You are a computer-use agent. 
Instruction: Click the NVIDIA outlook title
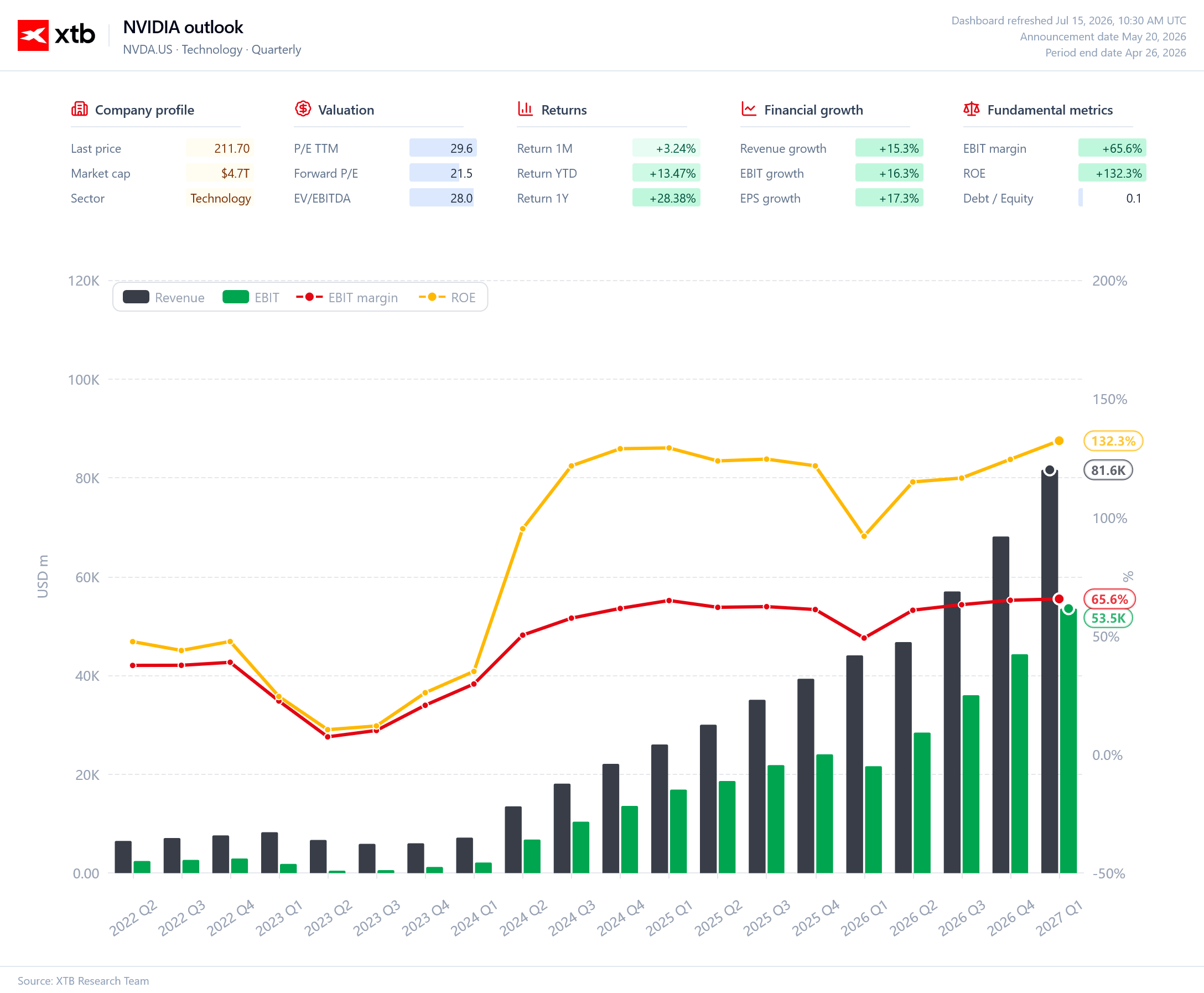coord(183,27)
